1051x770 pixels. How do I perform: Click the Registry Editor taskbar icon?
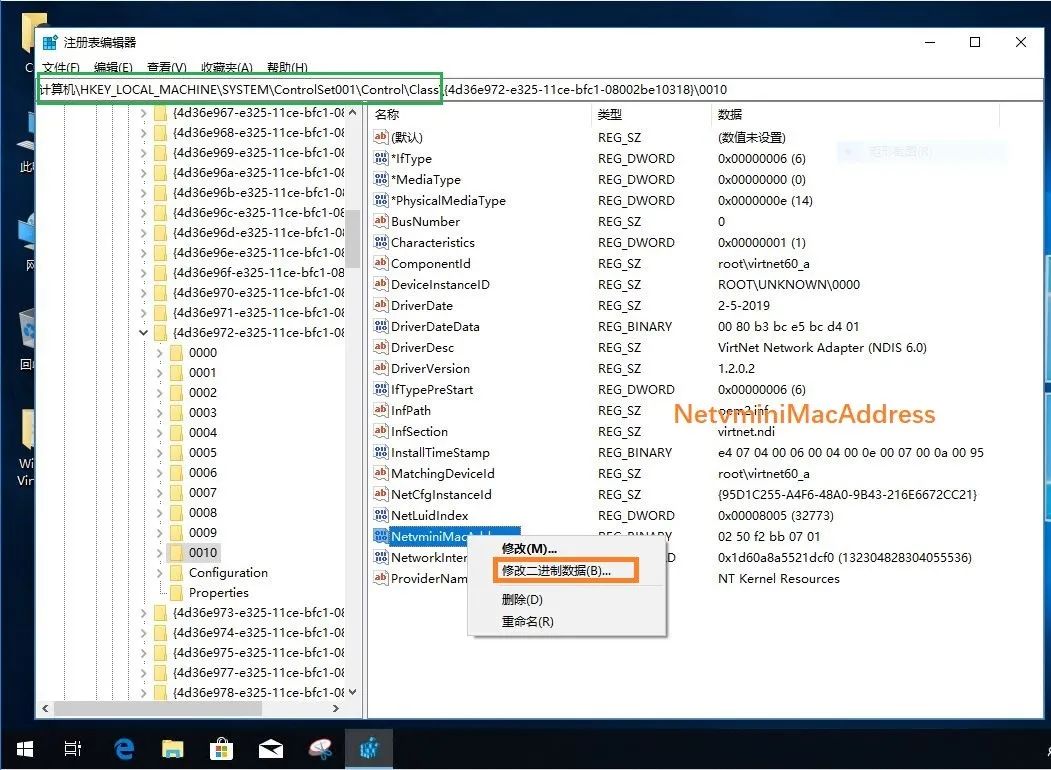click(369, 749)
